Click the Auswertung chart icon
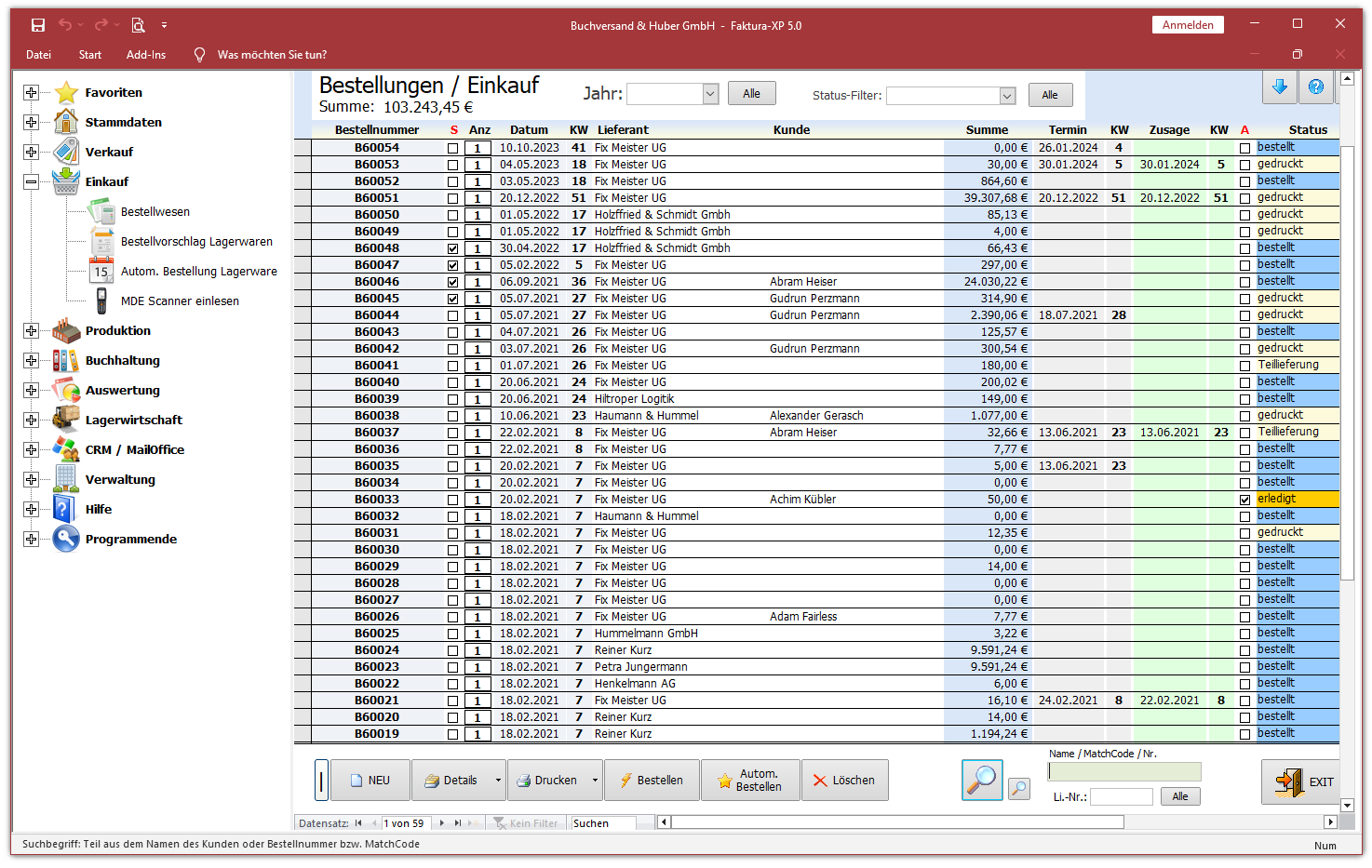Screen dimensions: 1372x868 click(x=66, y=390)
